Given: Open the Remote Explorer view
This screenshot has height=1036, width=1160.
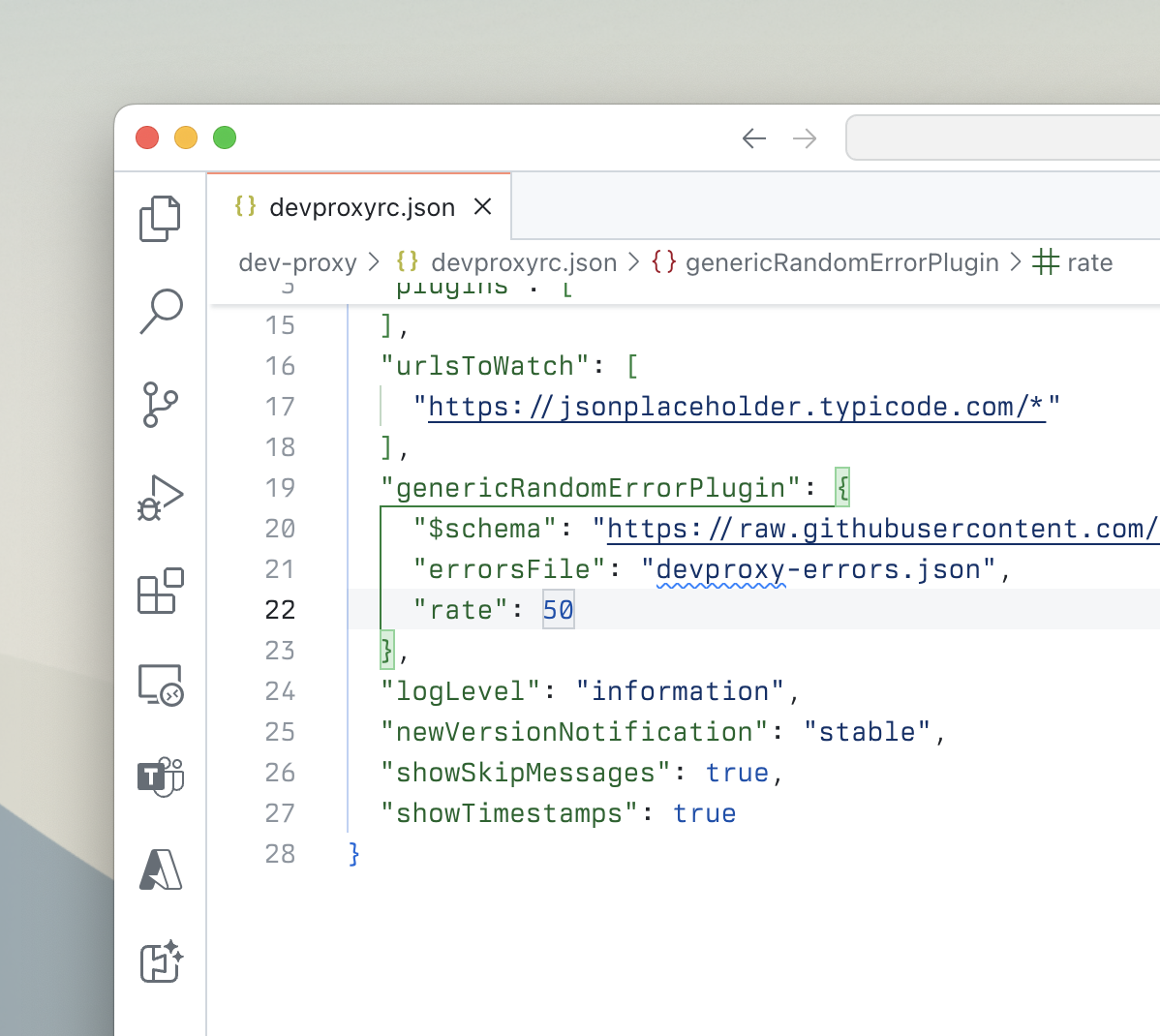Looking at the screenshot, I should (x=160, y=685).
